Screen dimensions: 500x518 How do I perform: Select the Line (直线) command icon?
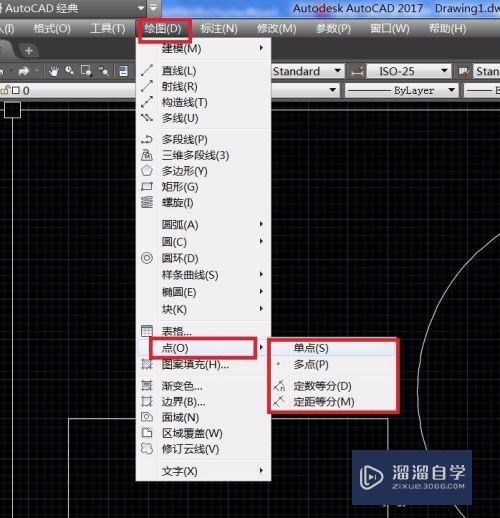(147, 70)
